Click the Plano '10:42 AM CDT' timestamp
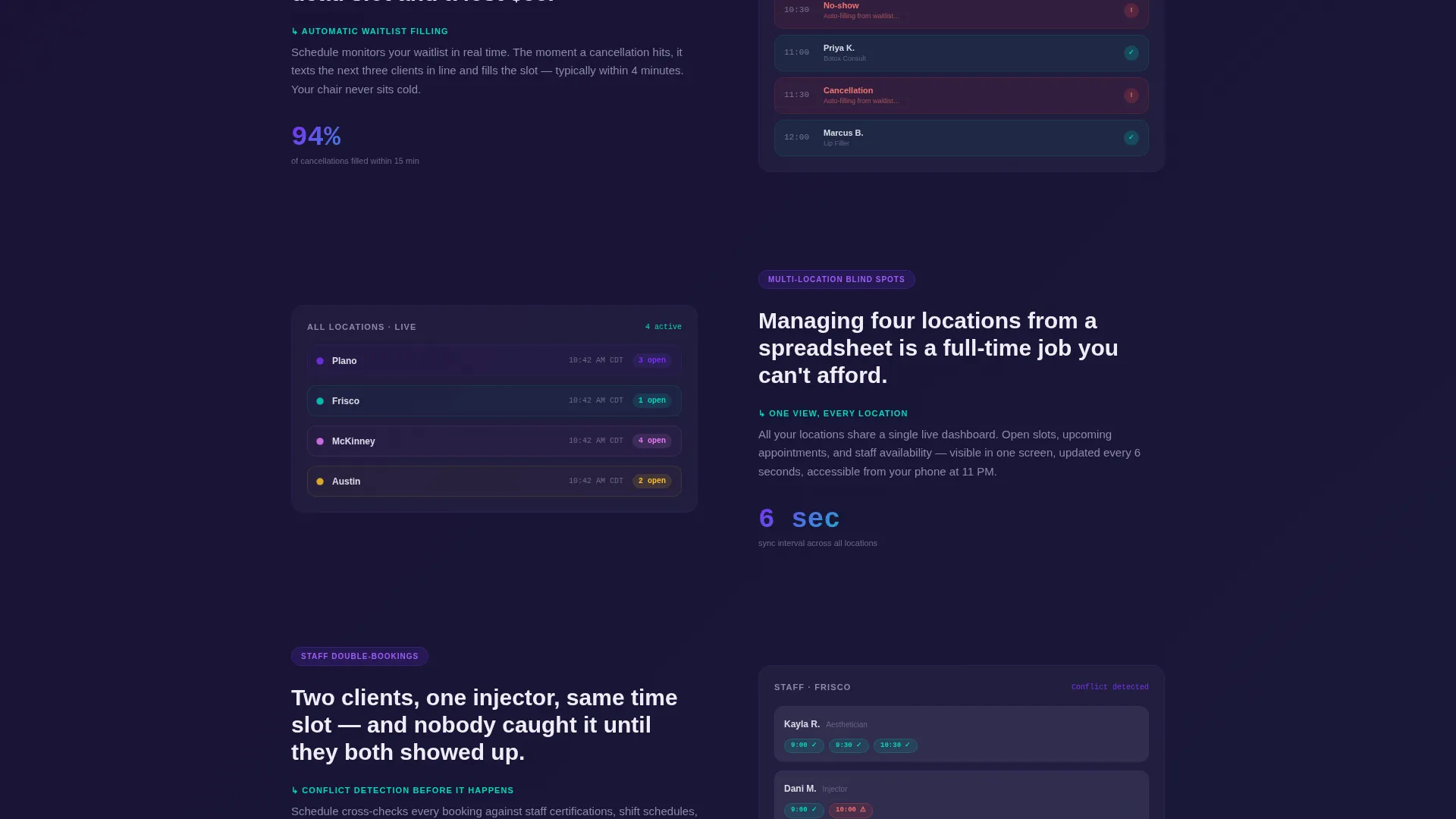This screenshot has width=1456, height=819. [x=596, y=361]
